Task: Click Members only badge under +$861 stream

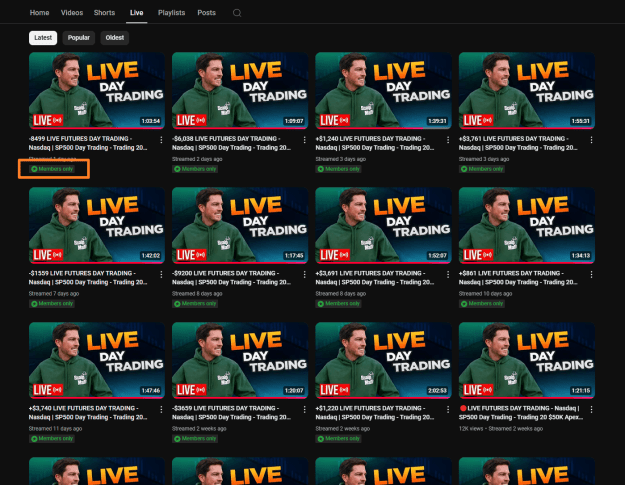Action: pos(482,304)
